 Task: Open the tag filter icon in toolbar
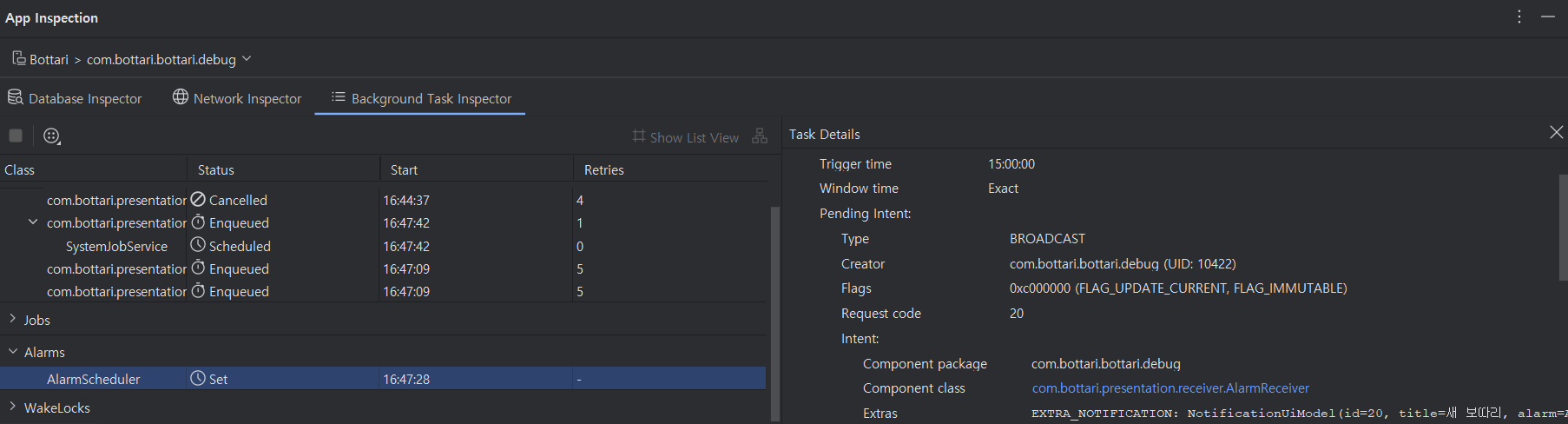tap(52, 136)
